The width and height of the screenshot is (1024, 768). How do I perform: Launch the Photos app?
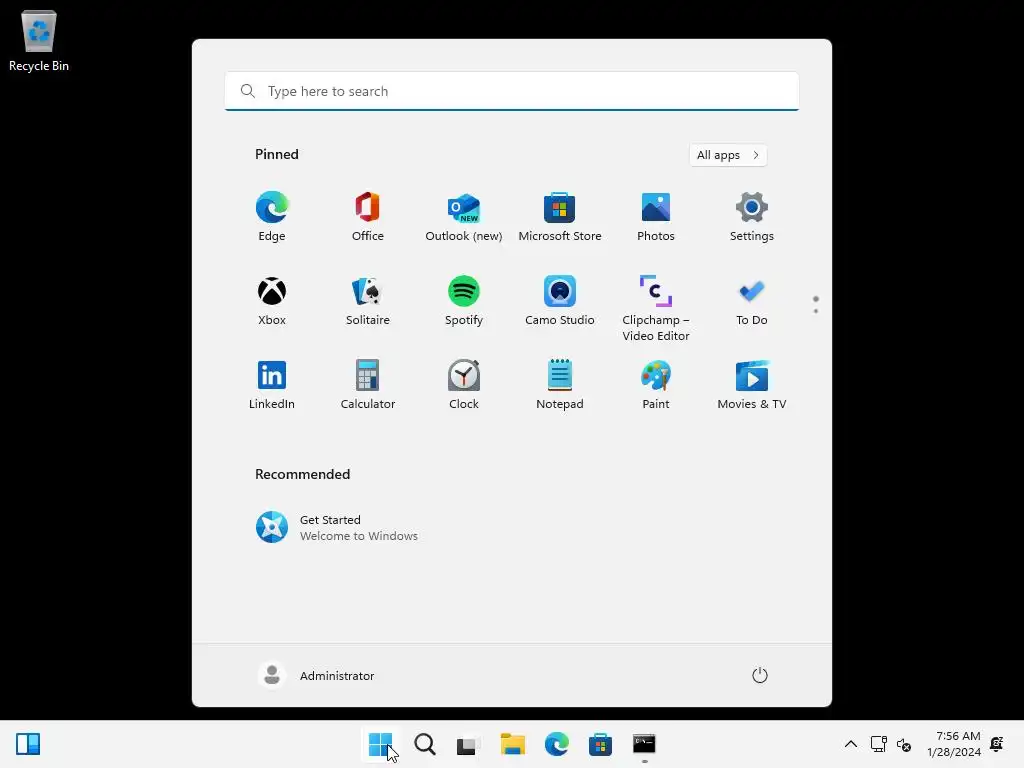[656, 216]
